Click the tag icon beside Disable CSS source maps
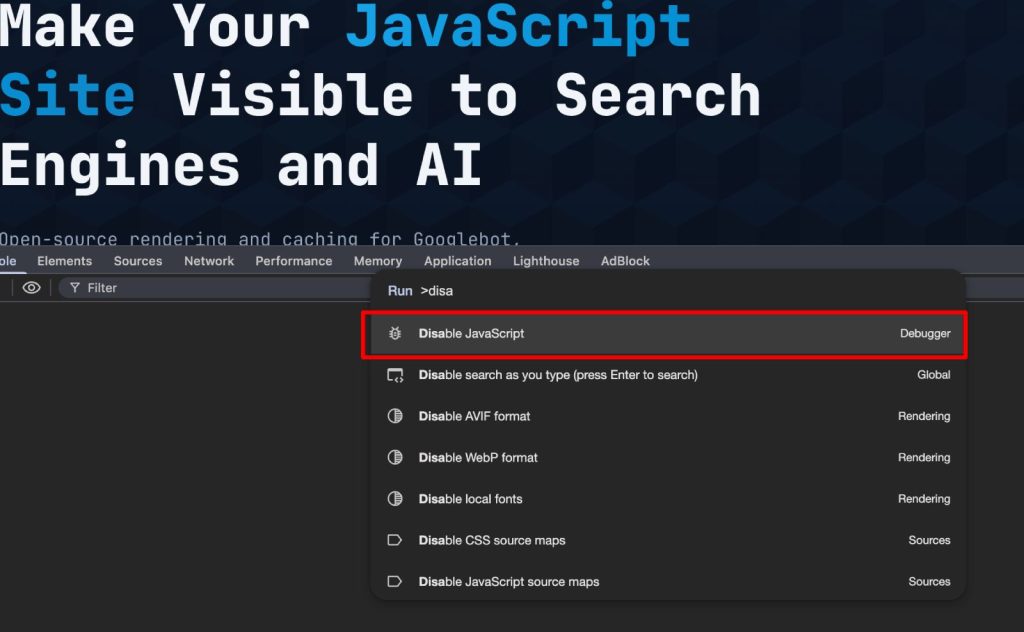The image size is (1024, 632). 395,540
